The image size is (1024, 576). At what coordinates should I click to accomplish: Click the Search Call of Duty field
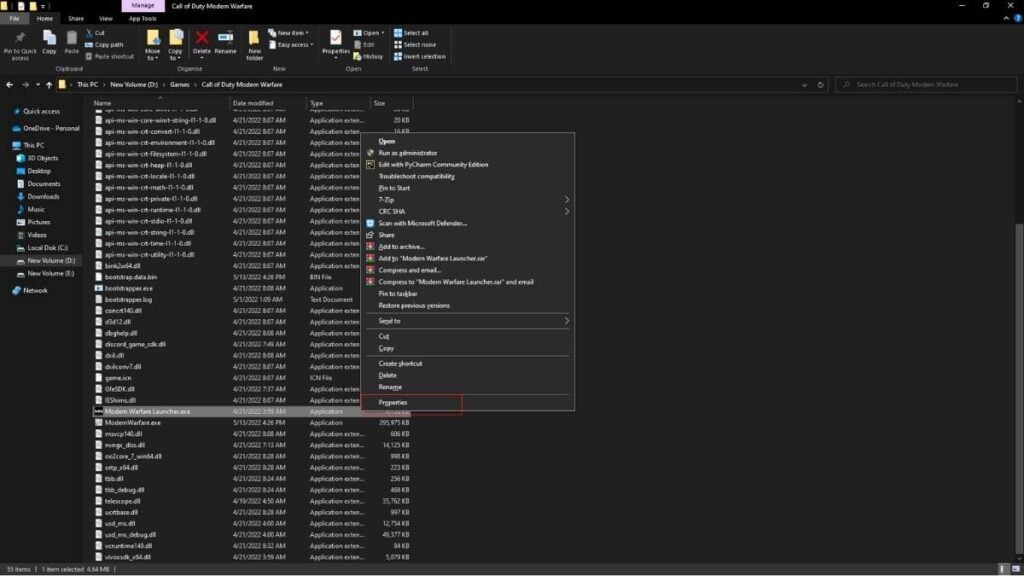coord(926,85)
